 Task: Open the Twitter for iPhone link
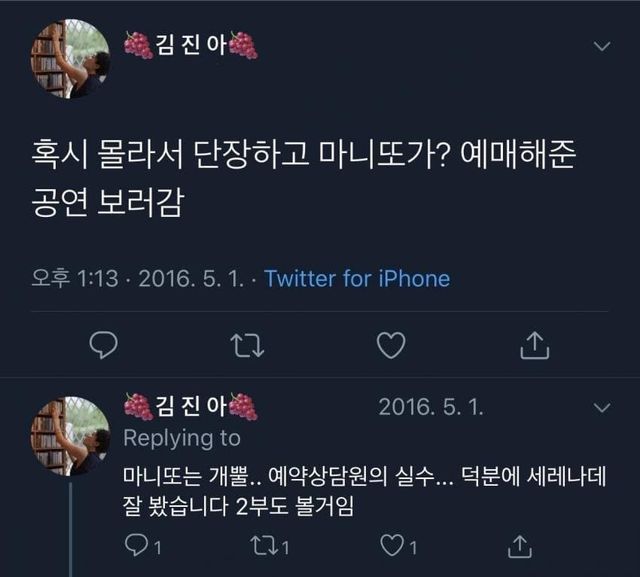click(x=357, y=279)
